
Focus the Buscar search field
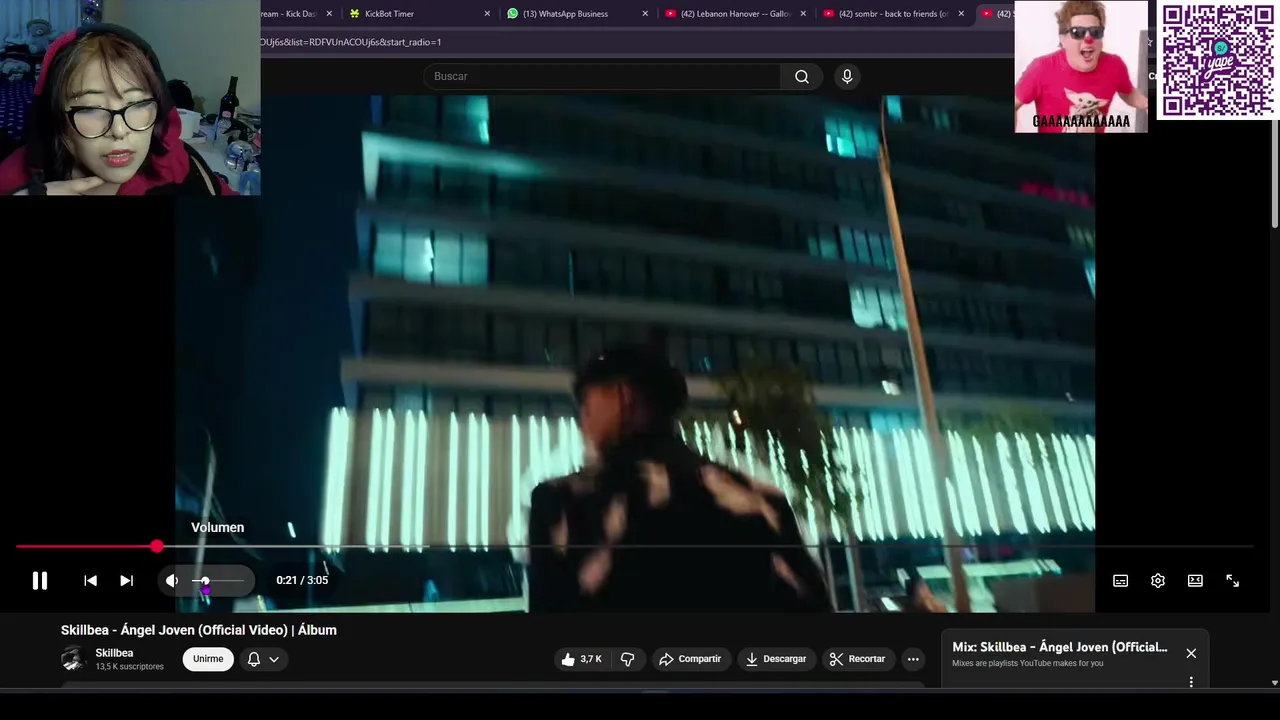tap(602, 76)
